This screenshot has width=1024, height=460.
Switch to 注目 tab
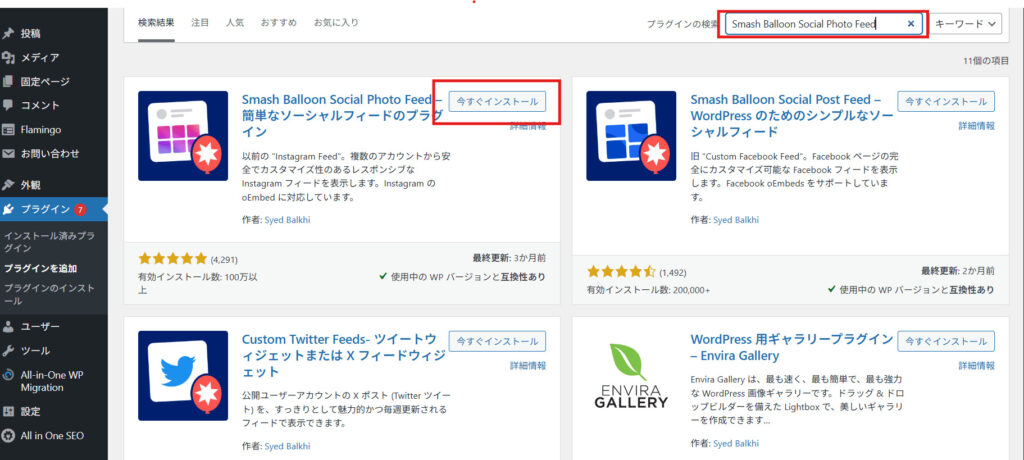[200, 23]
